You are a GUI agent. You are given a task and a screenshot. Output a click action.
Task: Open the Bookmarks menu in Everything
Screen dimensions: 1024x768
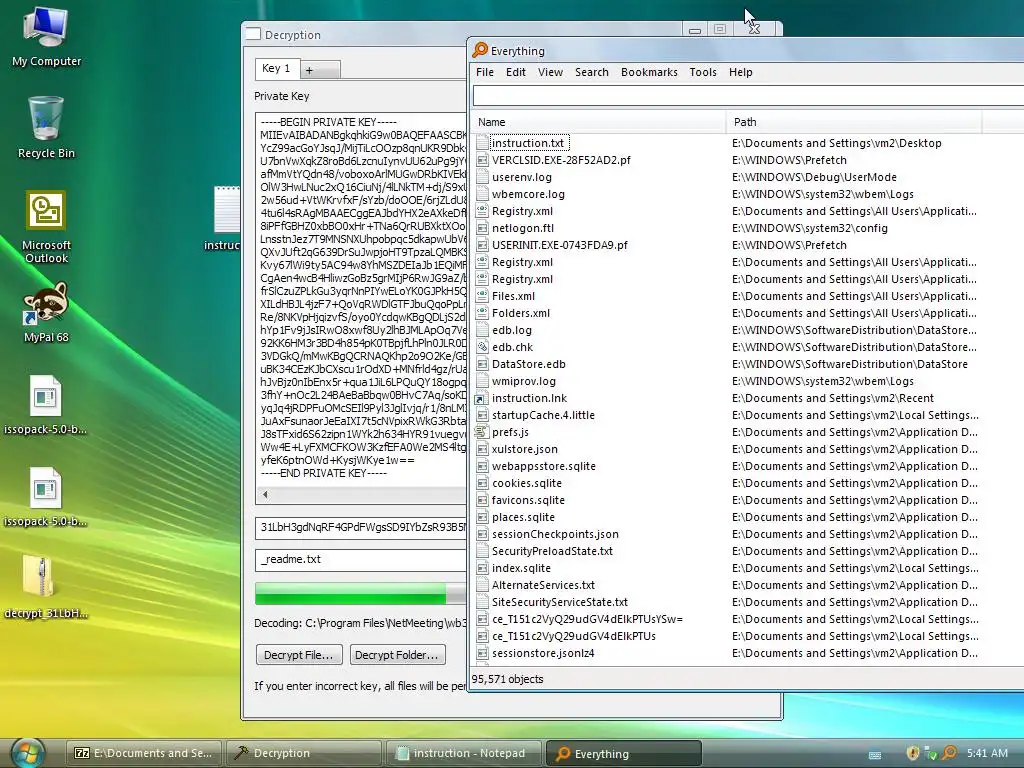649,72
